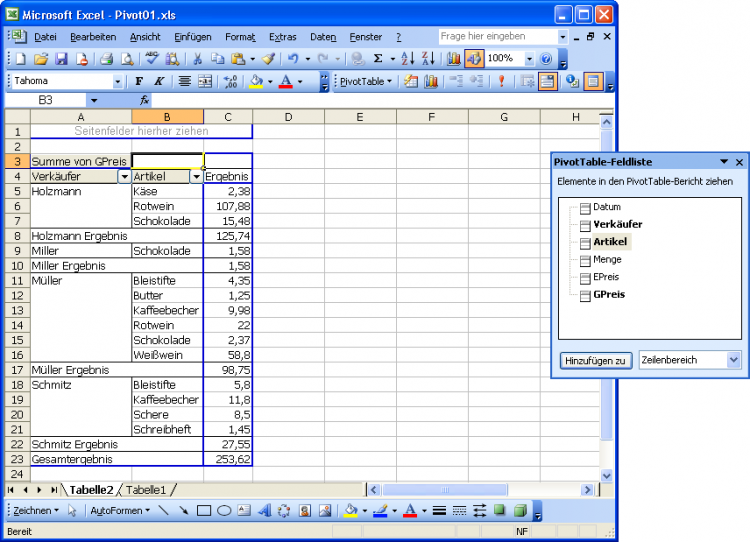Click the Print icon in the toolbar

tap(105, 59)
